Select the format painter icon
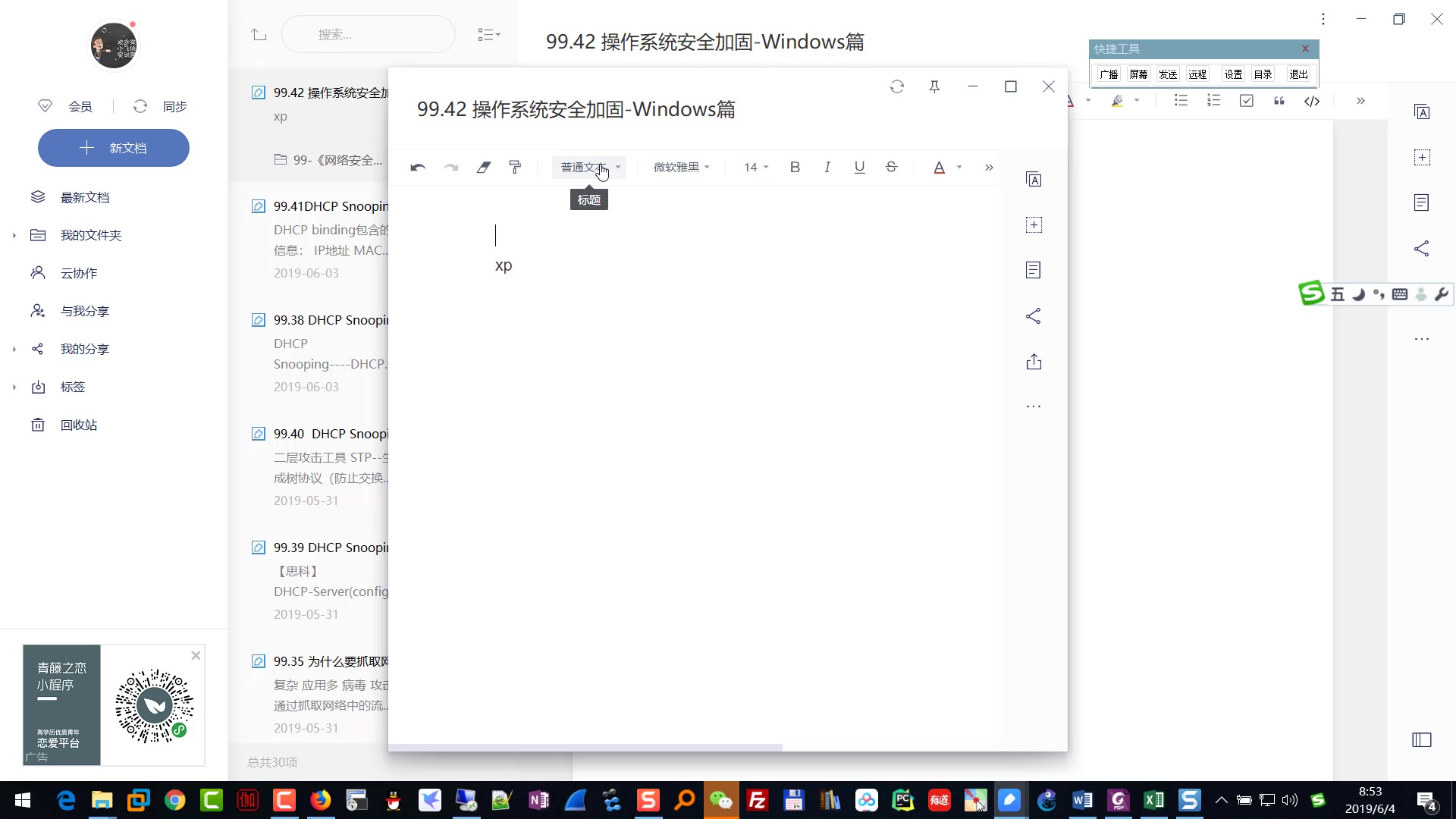This screenshot has width=1456, height=819. (x=516, y=168)
